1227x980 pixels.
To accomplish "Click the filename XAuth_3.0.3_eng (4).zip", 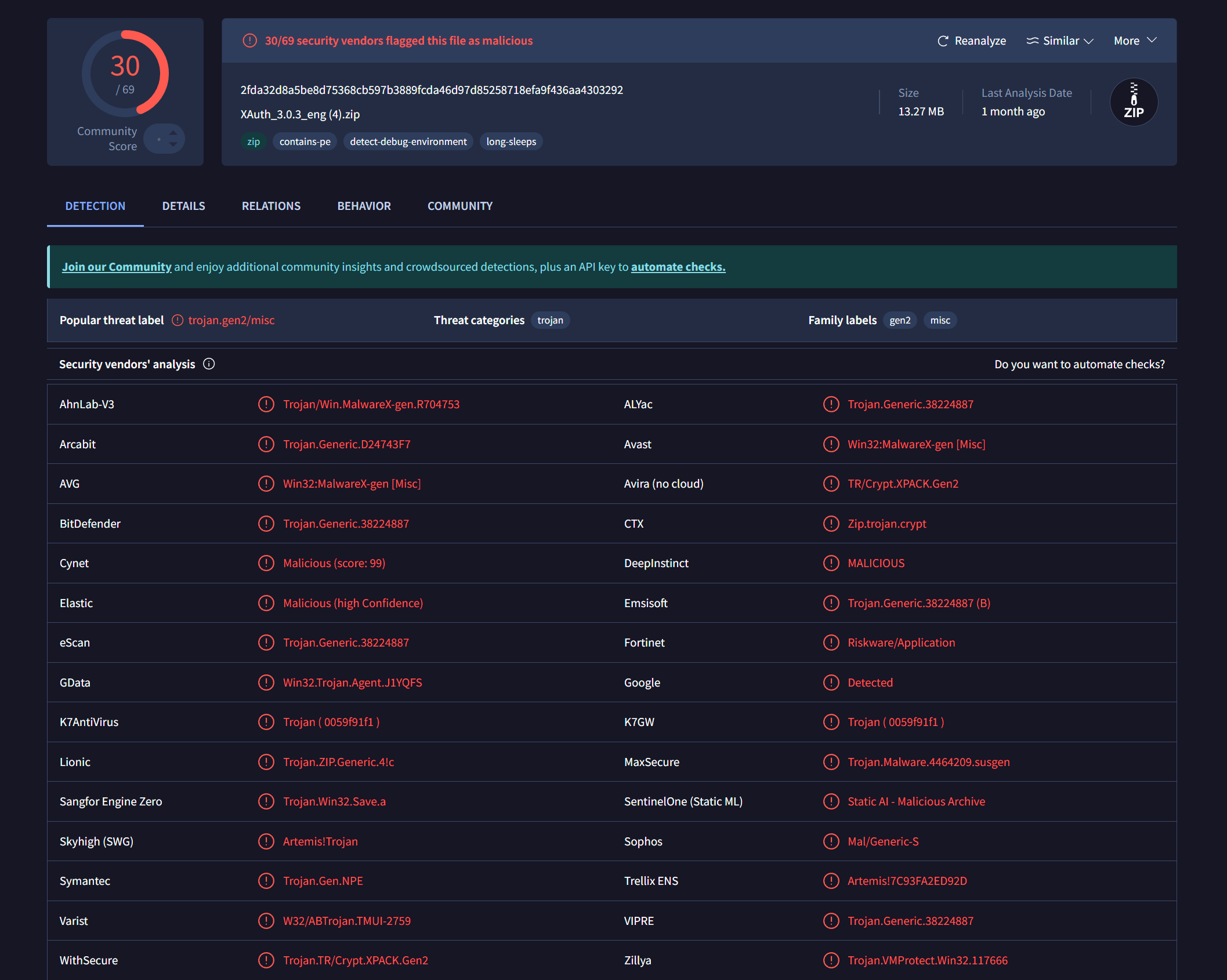I will [x=300, y=114].
